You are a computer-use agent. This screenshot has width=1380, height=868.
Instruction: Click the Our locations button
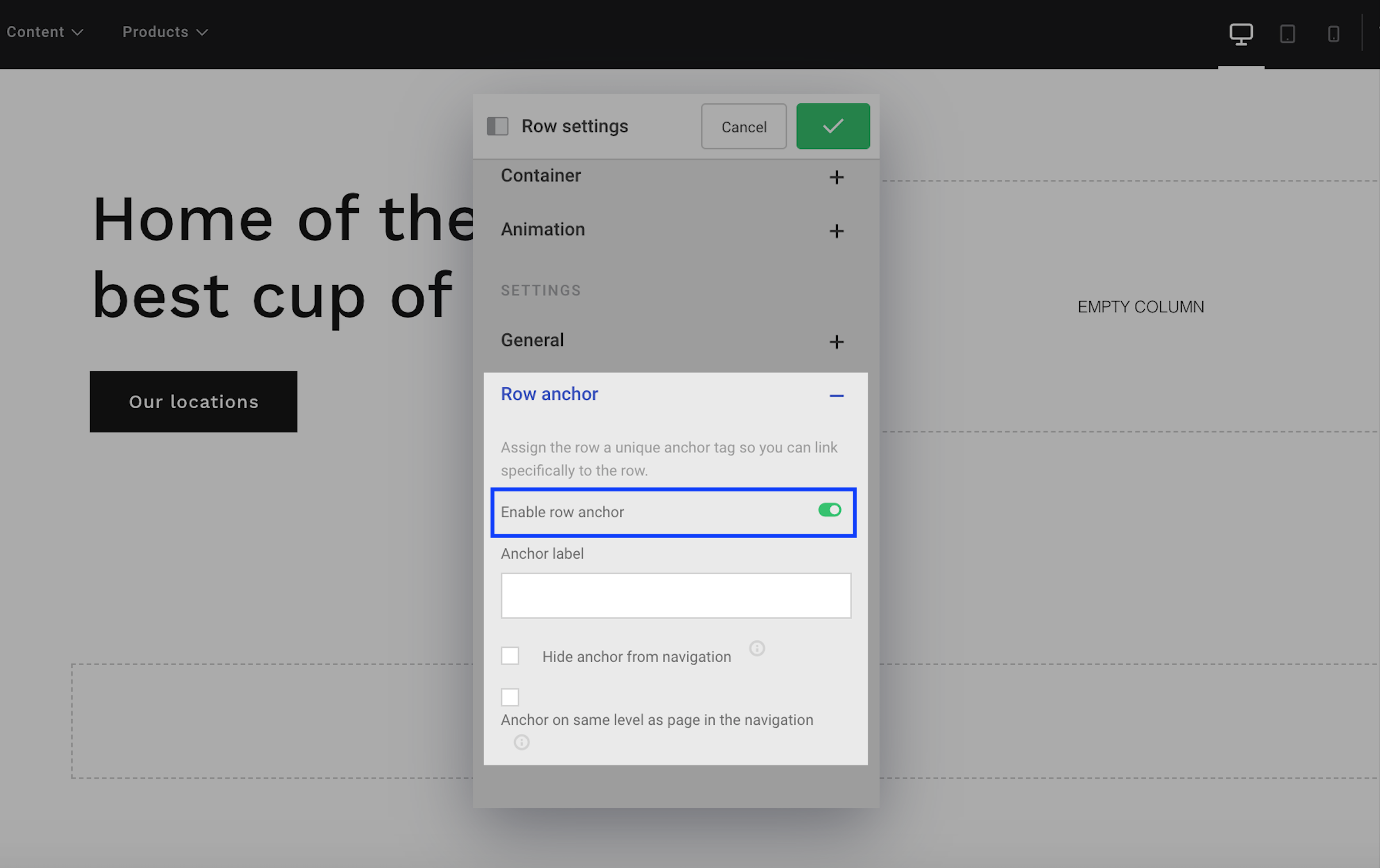pos(193,401)
